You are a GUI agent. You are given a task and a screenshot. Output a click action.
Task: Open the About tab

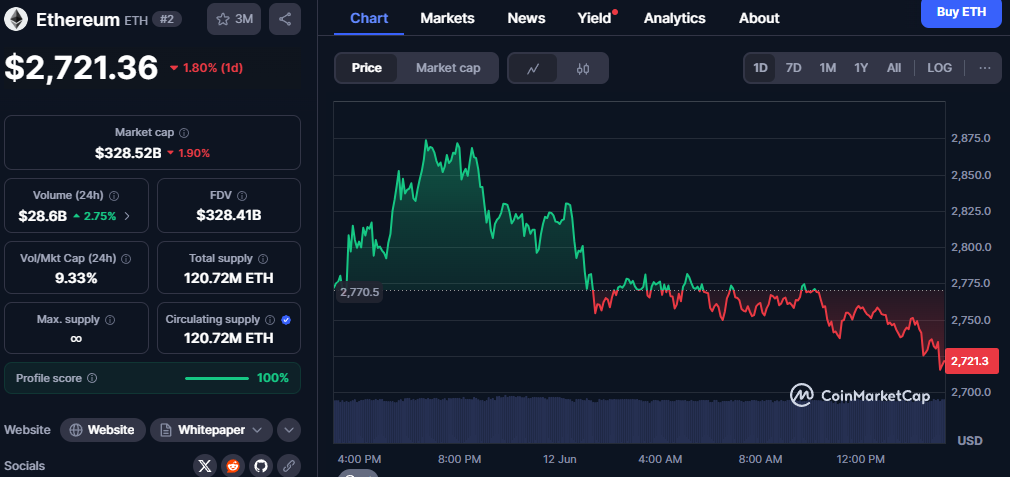pos(759,19)
